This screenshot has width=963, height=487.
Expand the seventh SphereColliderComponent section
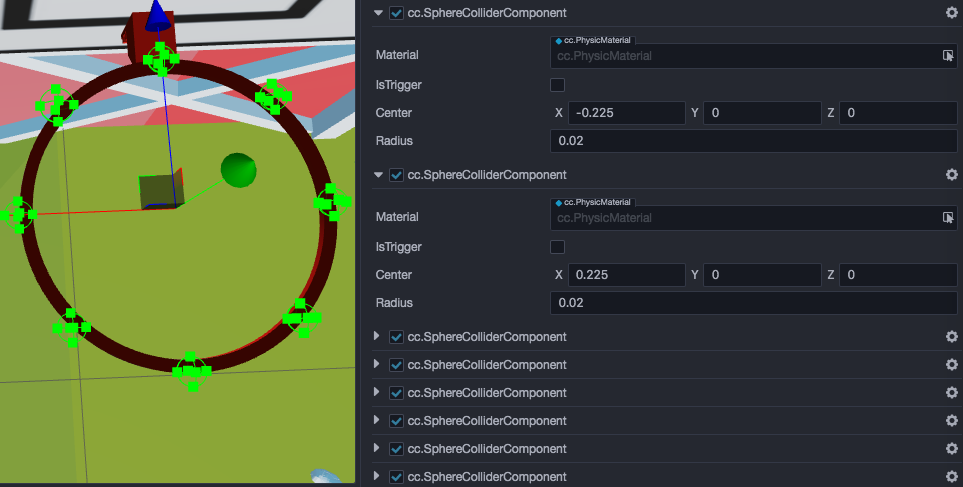pyautogui.click(x=377, y=448)
